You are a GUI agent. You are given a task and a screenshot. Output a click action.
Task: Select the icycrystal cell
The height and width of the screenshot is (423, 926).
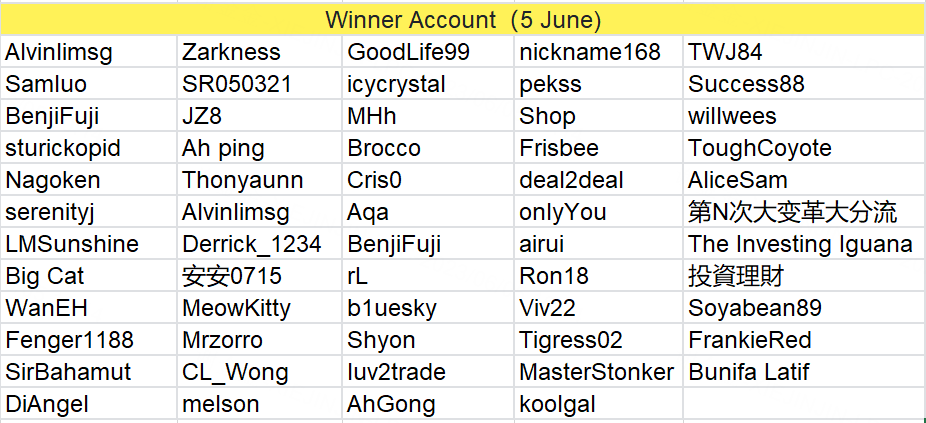point(428,84)
